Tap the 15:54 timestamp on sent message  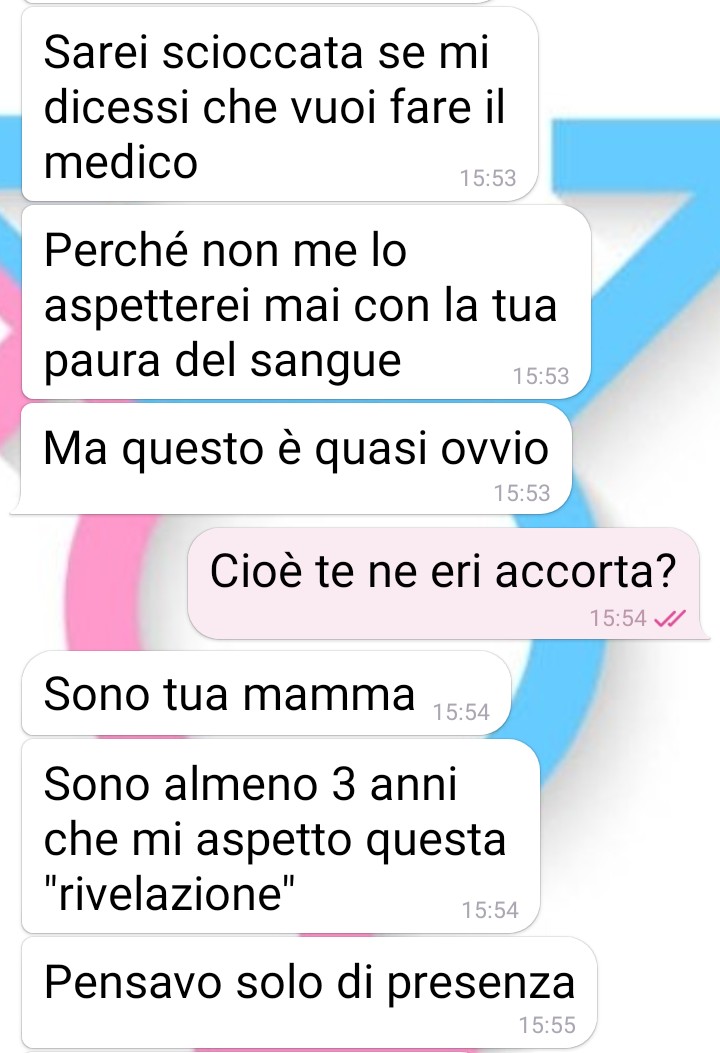tap(617, 618)
